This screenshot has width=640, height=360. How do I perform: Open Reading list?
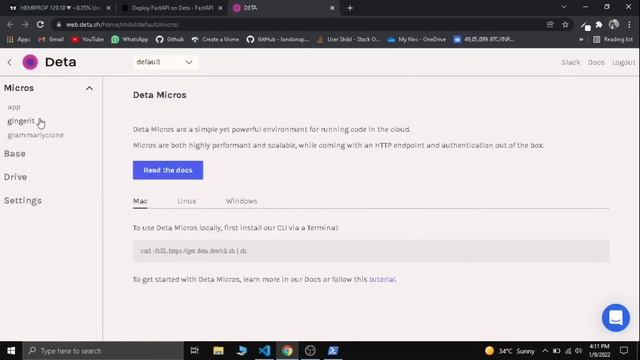(x=613, y=39)
